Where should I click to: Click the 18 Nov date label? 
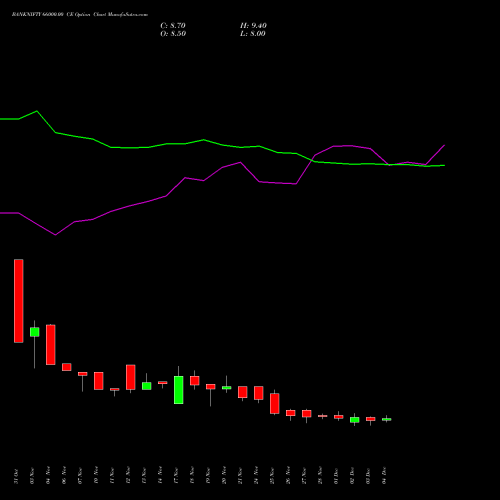[x=192, y=476]
